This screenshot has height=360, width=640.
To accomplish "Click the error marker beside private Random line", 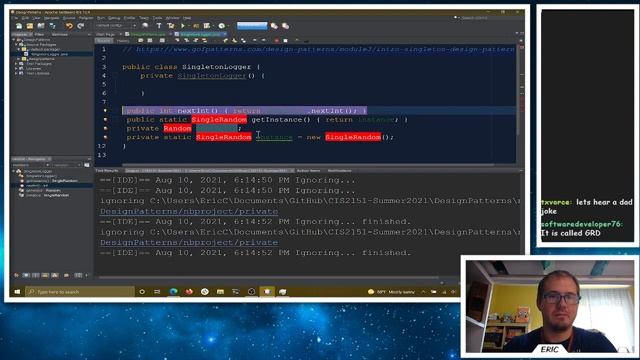I will [x=105, y=129].
